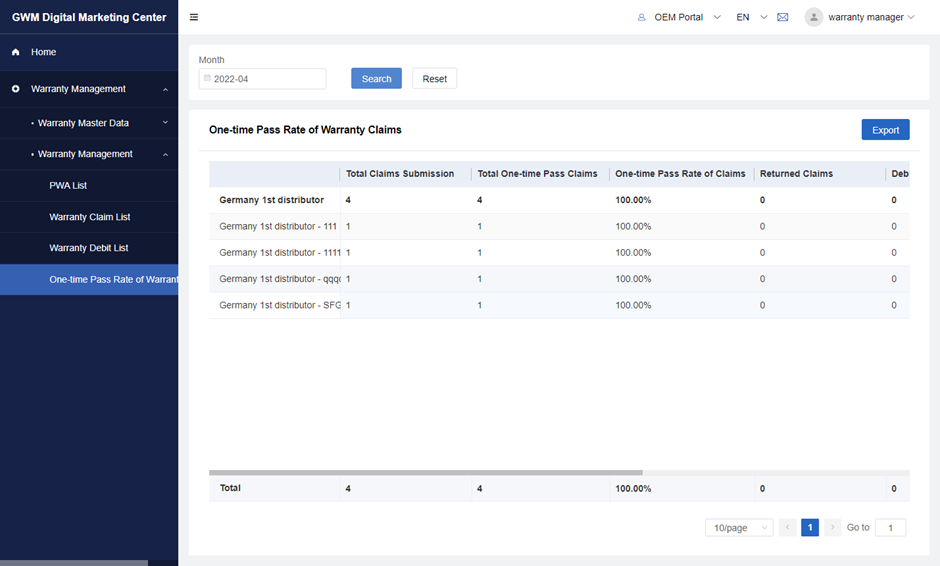Click the Reset button
Screen dimensions: 940x566
[435, 79]
